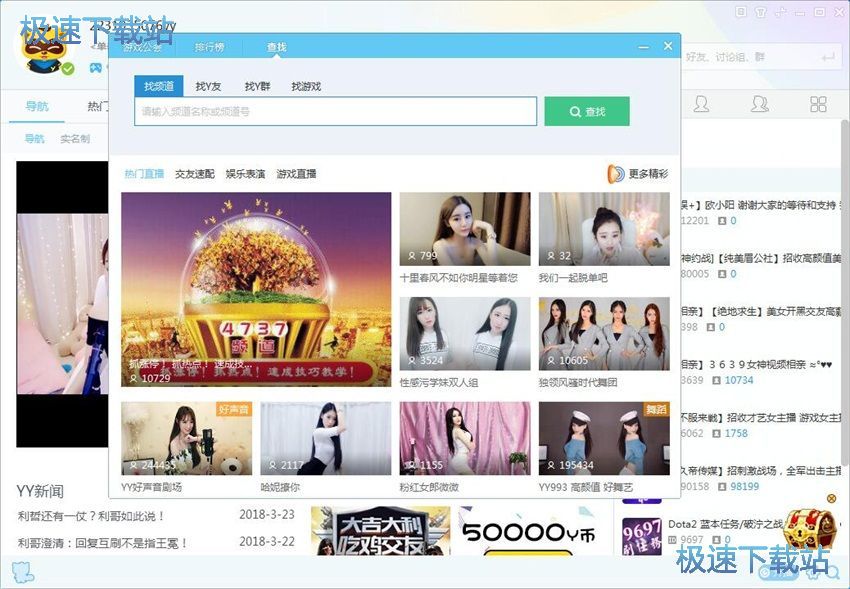Open 十里春风不如你明星等着您 stream thumbnail
The width and height of the screenshot is (850, 589).
tap(465, 229)
